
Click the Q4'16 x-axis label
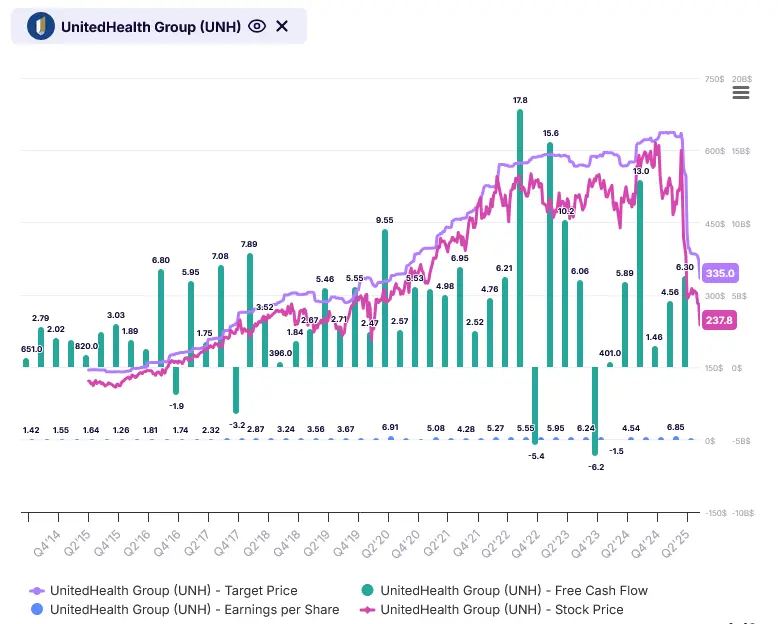click(x=167, y=543)
